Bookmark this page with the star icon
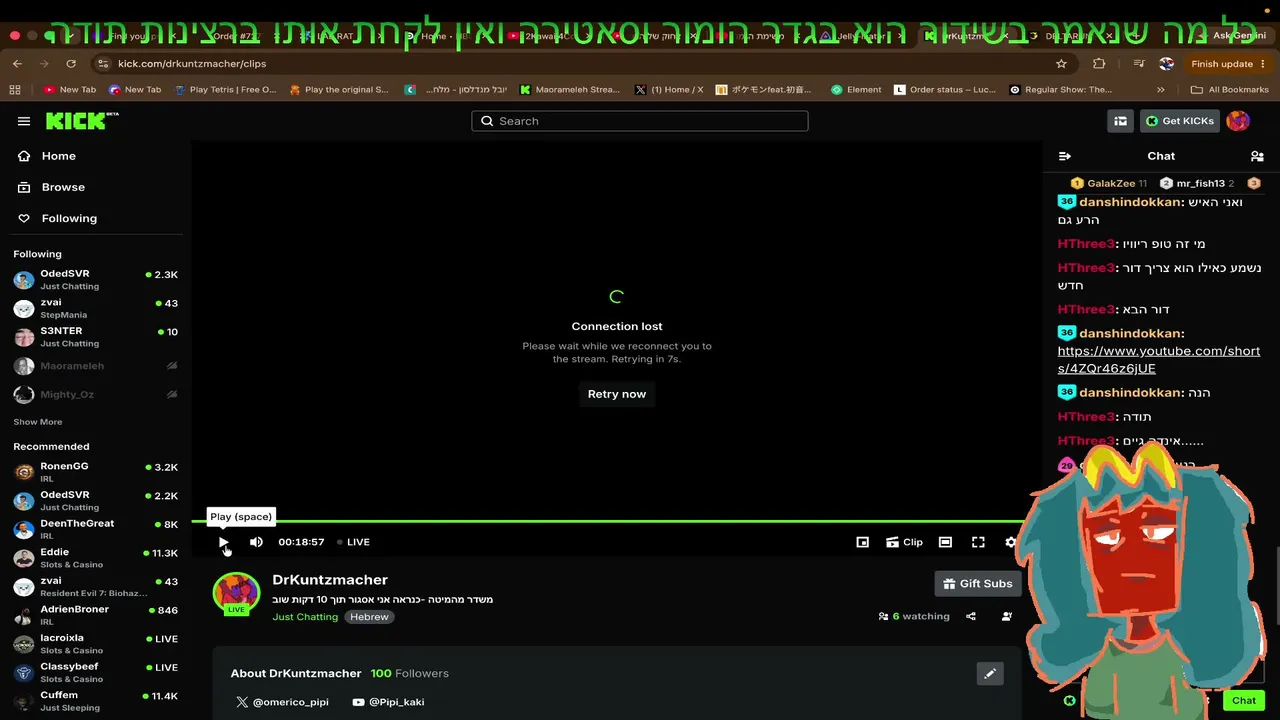 [x=1061, y=63]
